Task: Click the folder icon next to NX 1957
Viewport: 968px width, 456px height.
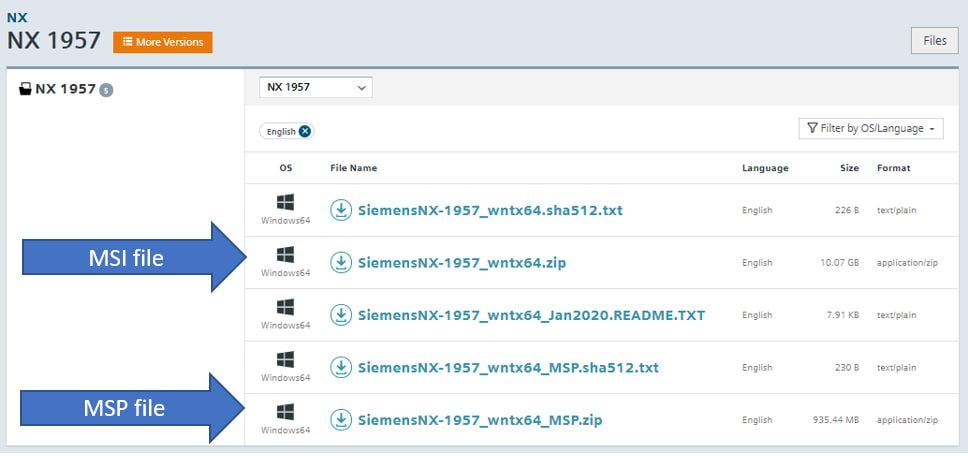Action: click(x=26, y=89)
